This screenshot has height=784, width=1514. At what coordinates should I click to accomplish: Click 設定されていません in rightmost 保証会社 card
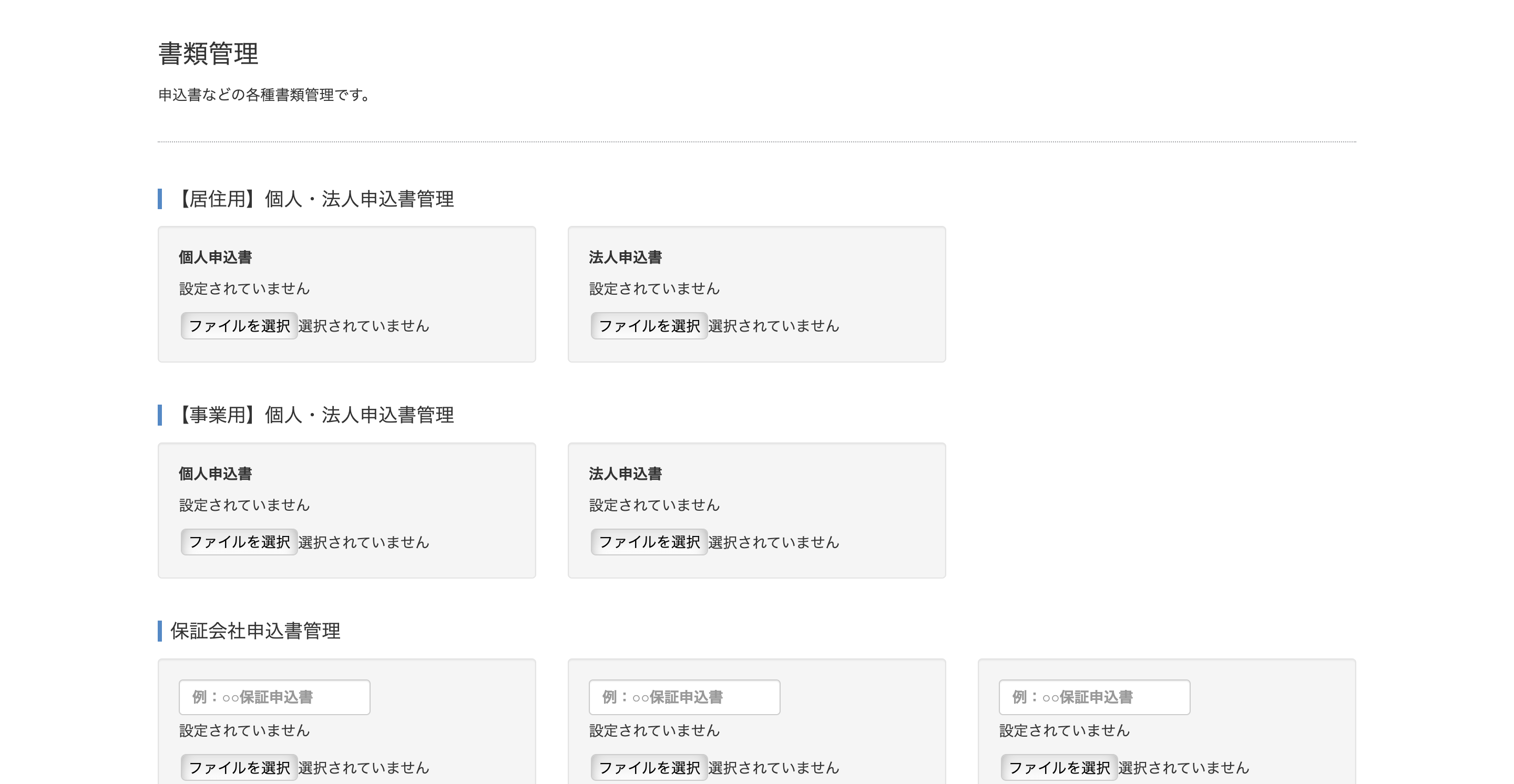click(x=1065, y=730)
